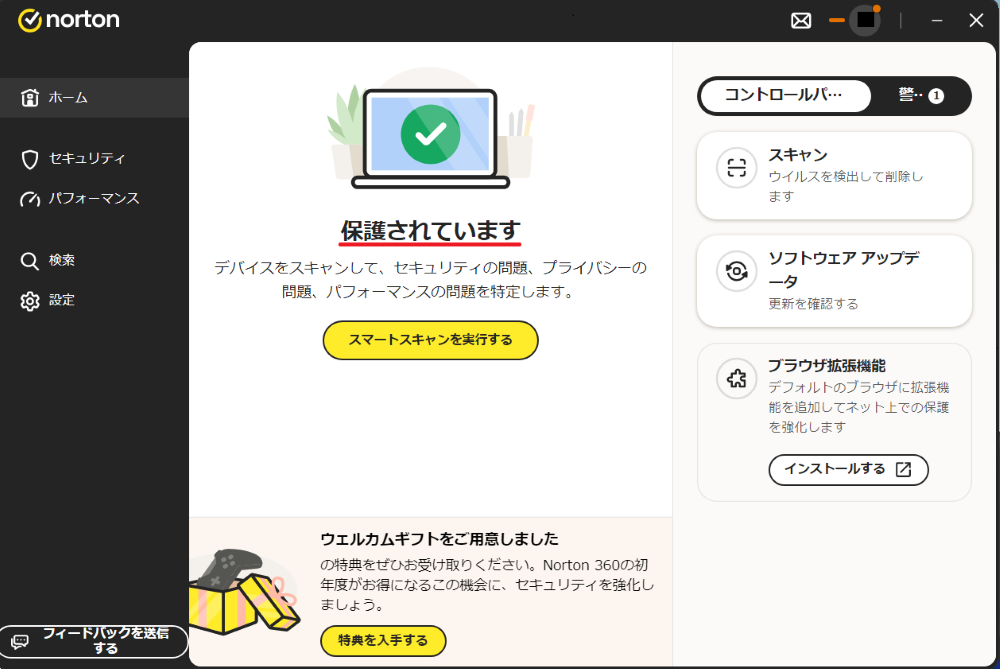The image size is (1000, 669).
Task: Open パフォーマンス section in sidebar
Action: (x=94, y=198)
